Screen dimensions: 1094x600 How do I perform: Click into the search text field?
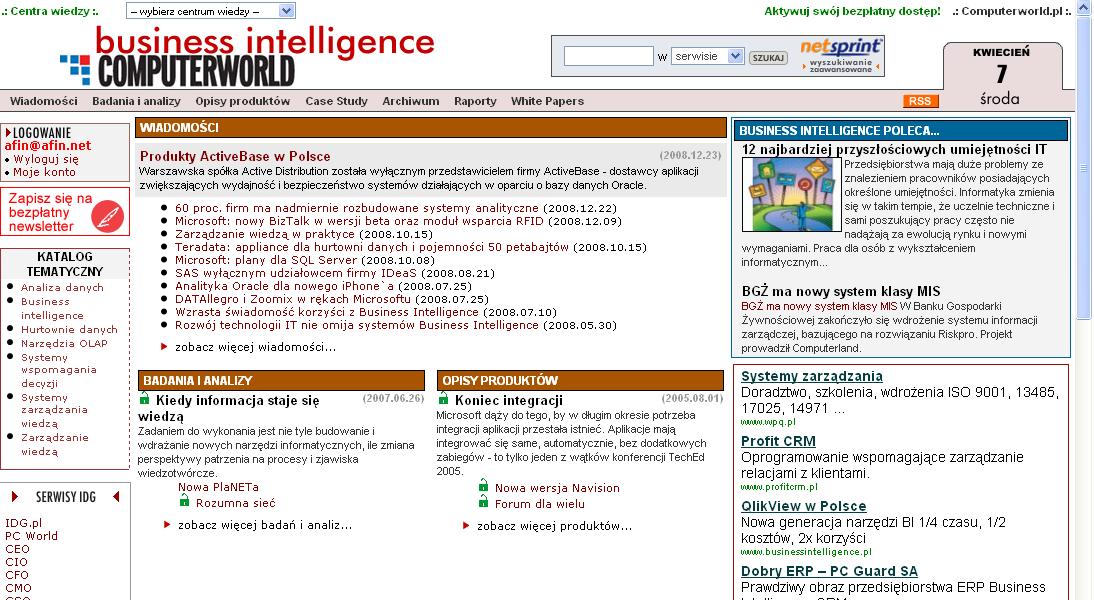(x=608, y=57)
